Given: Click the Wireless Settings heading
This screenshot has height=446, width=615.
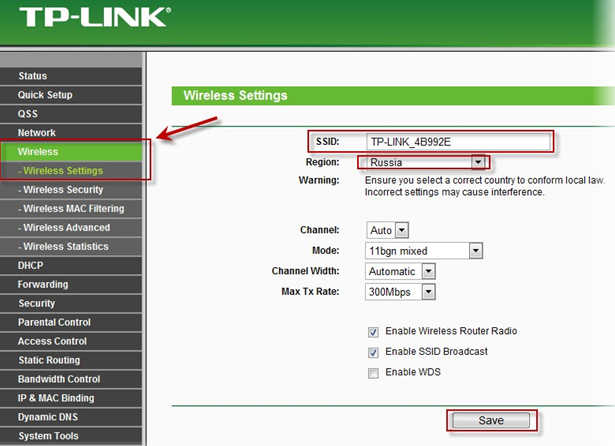Looking at the screenshot, I should pyautogui.click(x=235, y=95).
